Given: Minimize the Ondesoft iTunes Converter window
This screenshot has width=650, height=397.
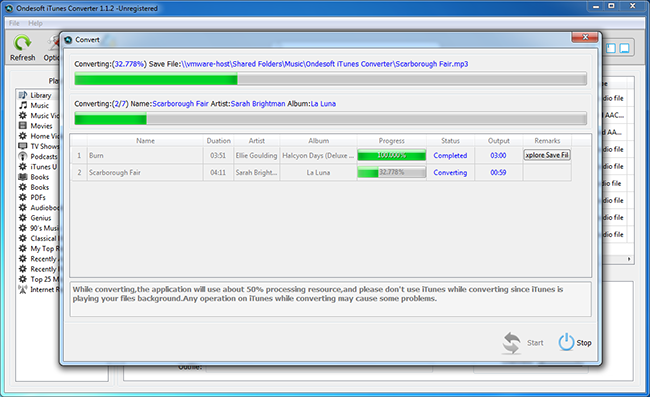Looking at the screenshot, I should pyautogui.click(x=596, y=6).
